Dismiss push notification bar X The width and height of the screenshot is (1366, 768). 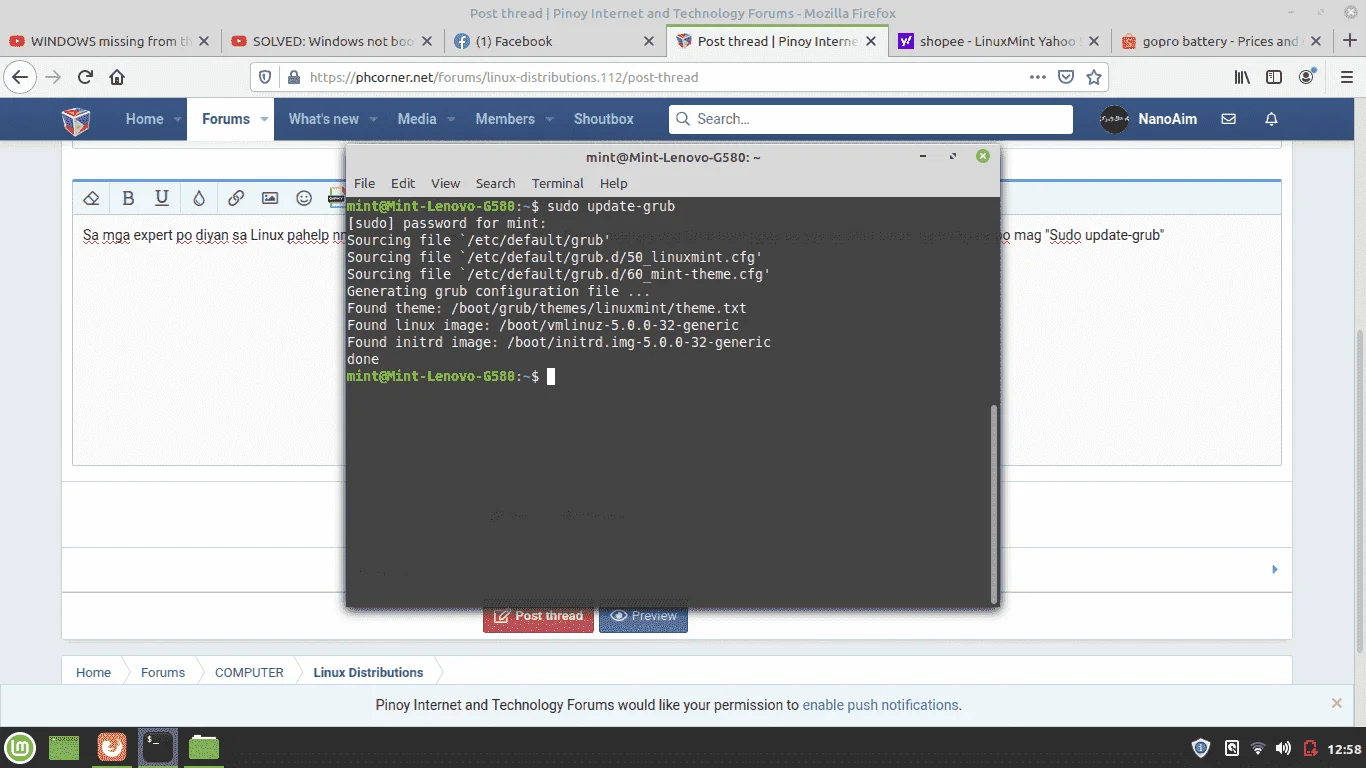[1337, 703]
